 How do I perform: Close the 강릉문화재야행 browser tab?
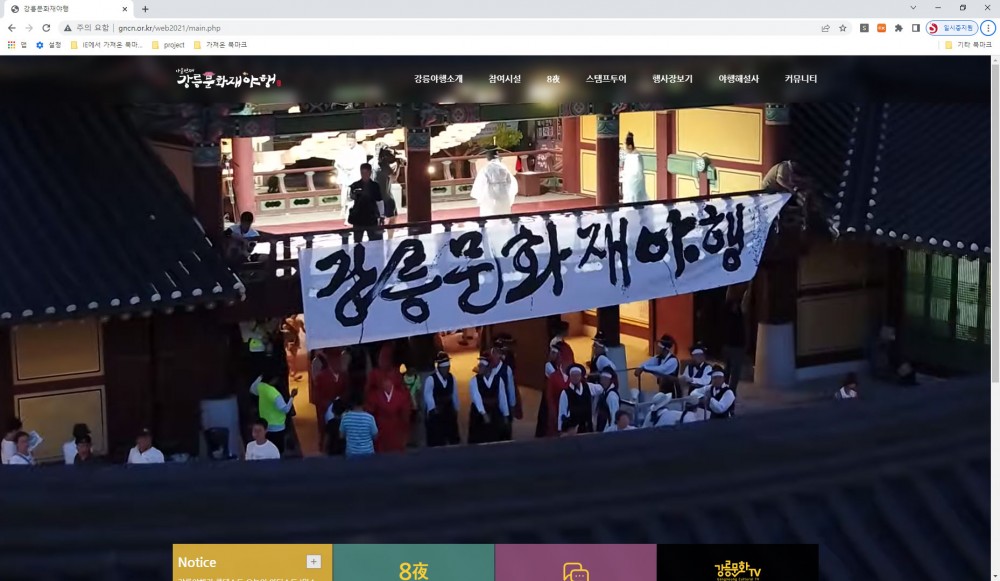[x=125, y=9]
